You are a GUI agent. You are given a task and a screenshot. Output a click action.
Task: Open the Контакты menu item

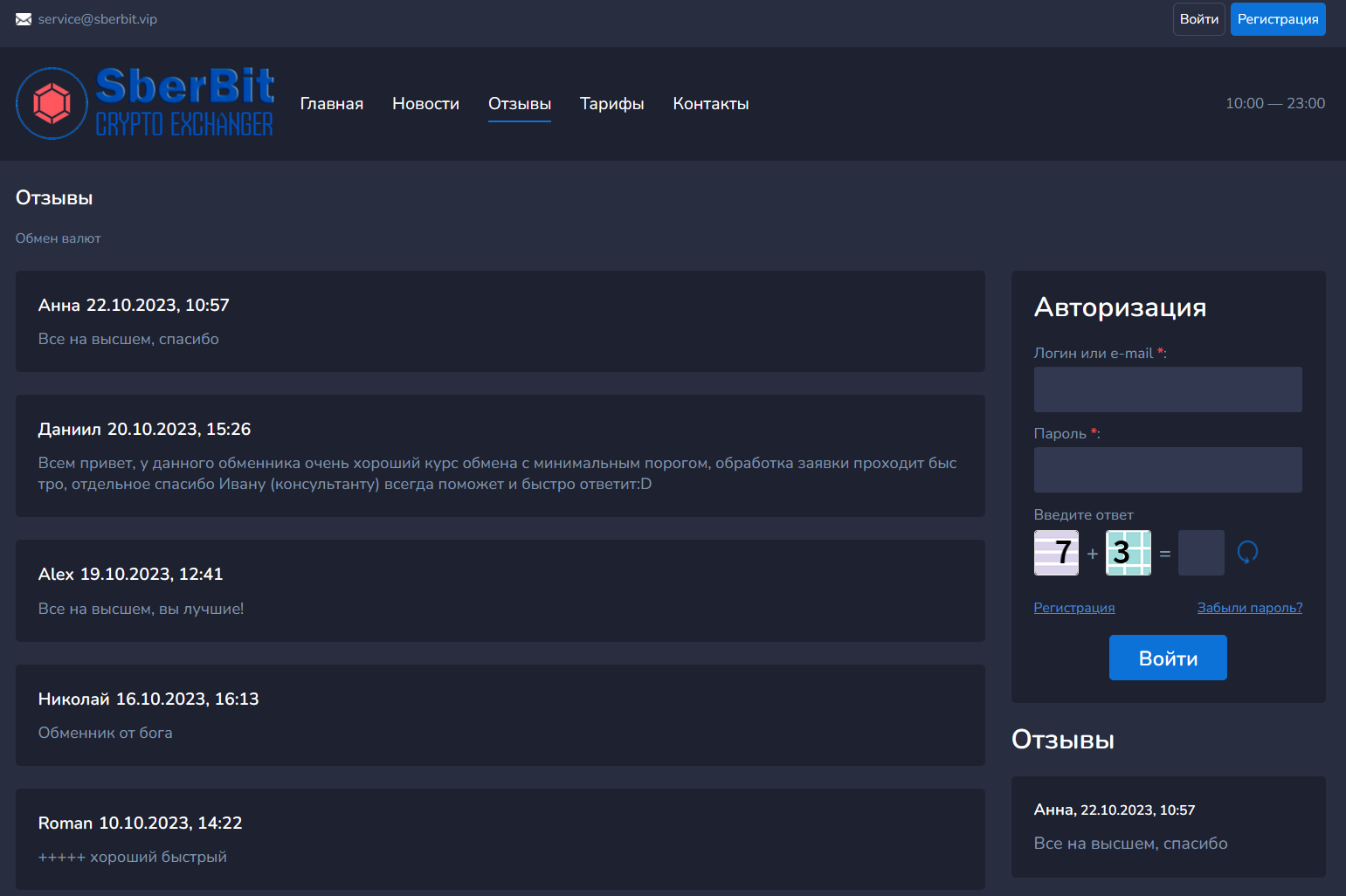point(711,104)
